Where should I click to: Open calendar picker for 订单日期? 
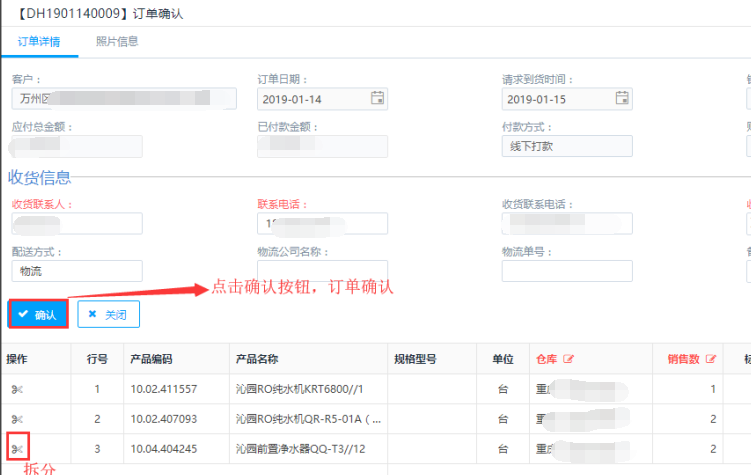pos(377,98)
